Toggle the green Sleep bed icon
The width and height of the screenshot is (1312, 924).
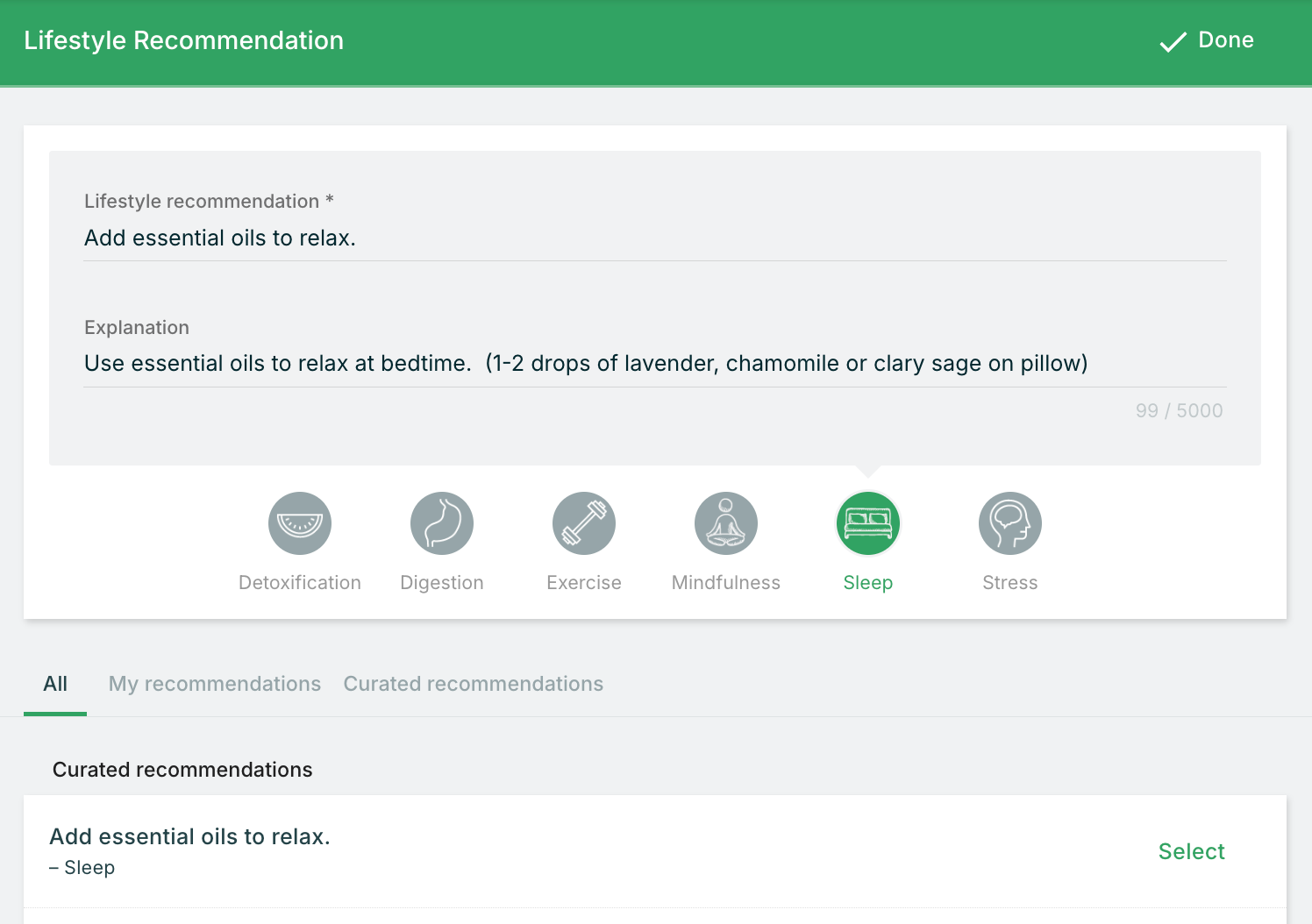point(868,523)
